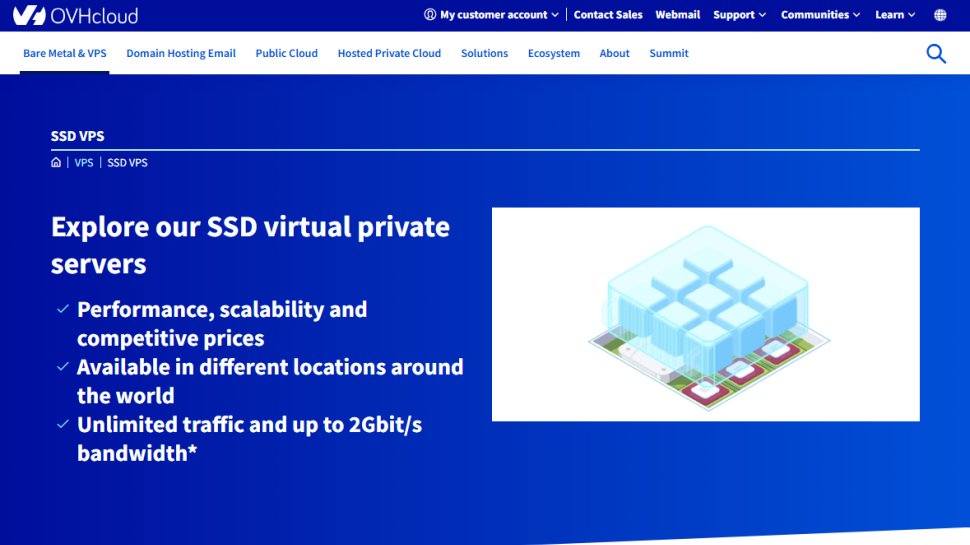This screenshot has width=970, height=545.
Task: Click the Available in different locations text
Action: click(270, 381)
